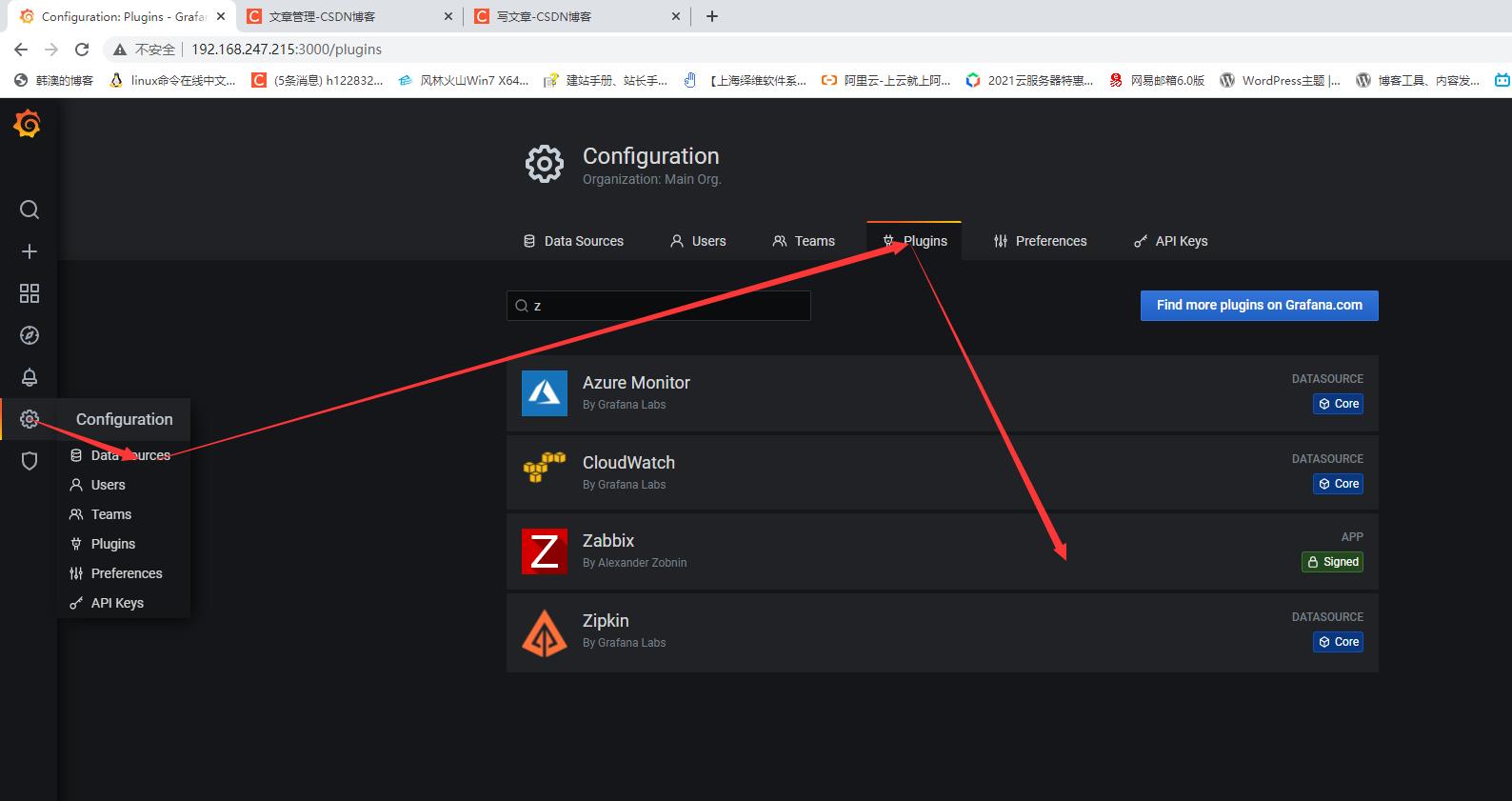1512x801 pixels.
Task: Open the Grafana home logo
Action: [28, 124]
